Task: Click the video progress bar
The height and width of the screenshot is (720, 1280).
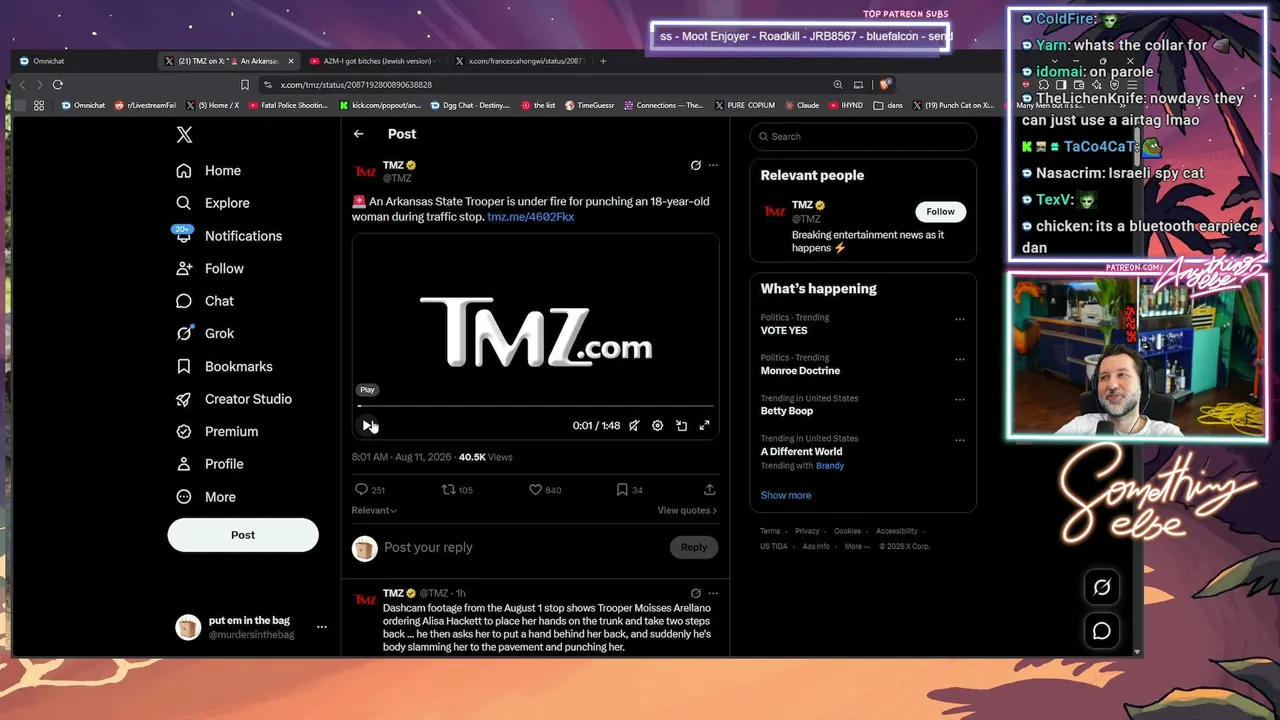Action: point(536,406)
